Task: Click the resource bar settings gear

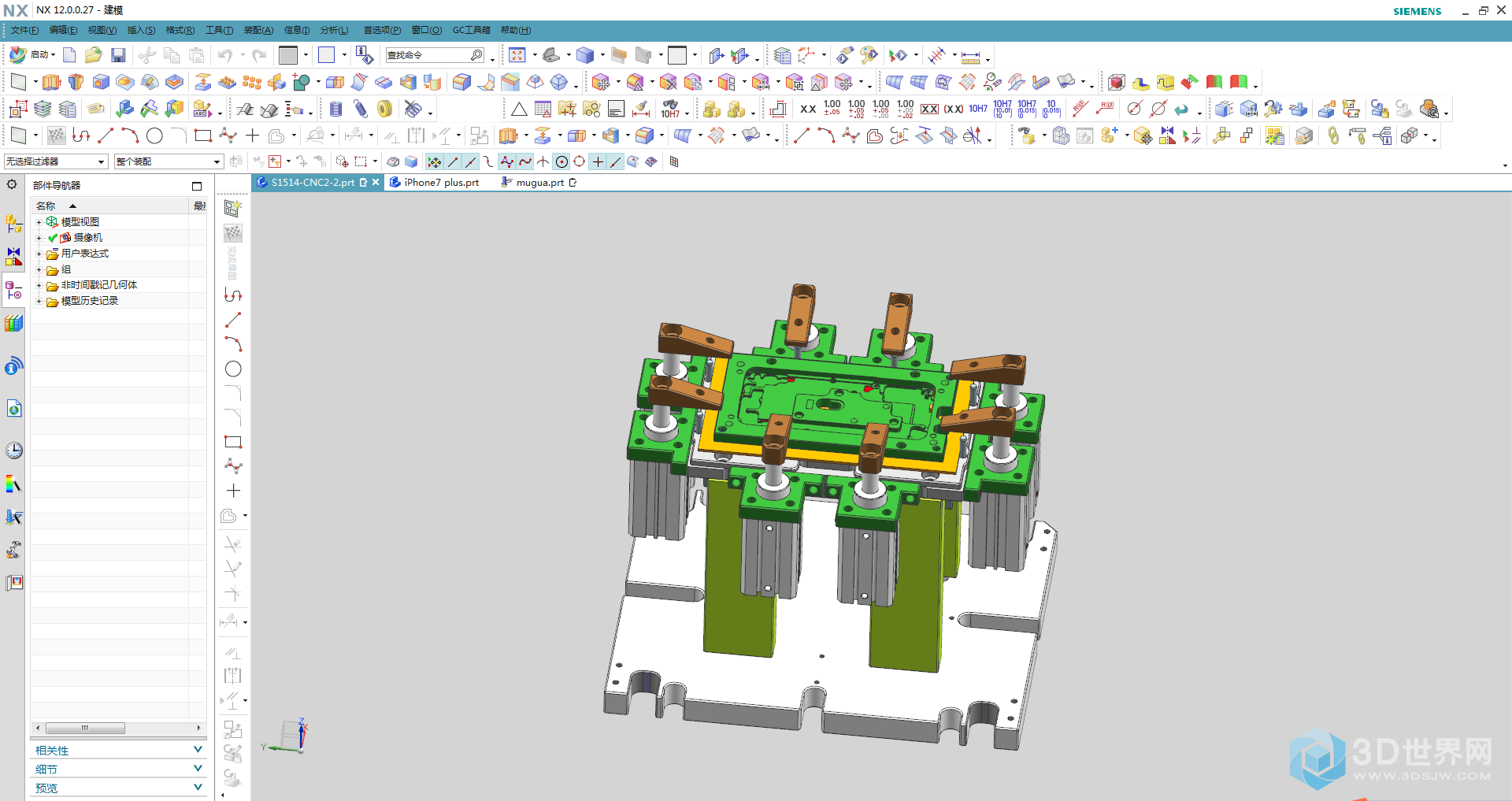Action: (x=12, y=184)
